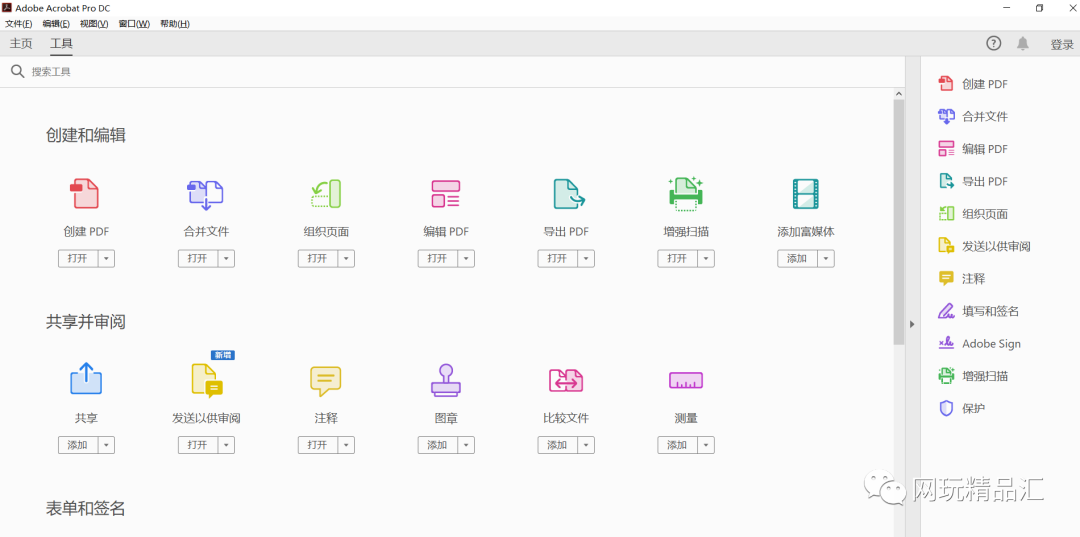Click the 增强扫描 scanner icon in main grid
1080x537 pixels.
(685, 193)
